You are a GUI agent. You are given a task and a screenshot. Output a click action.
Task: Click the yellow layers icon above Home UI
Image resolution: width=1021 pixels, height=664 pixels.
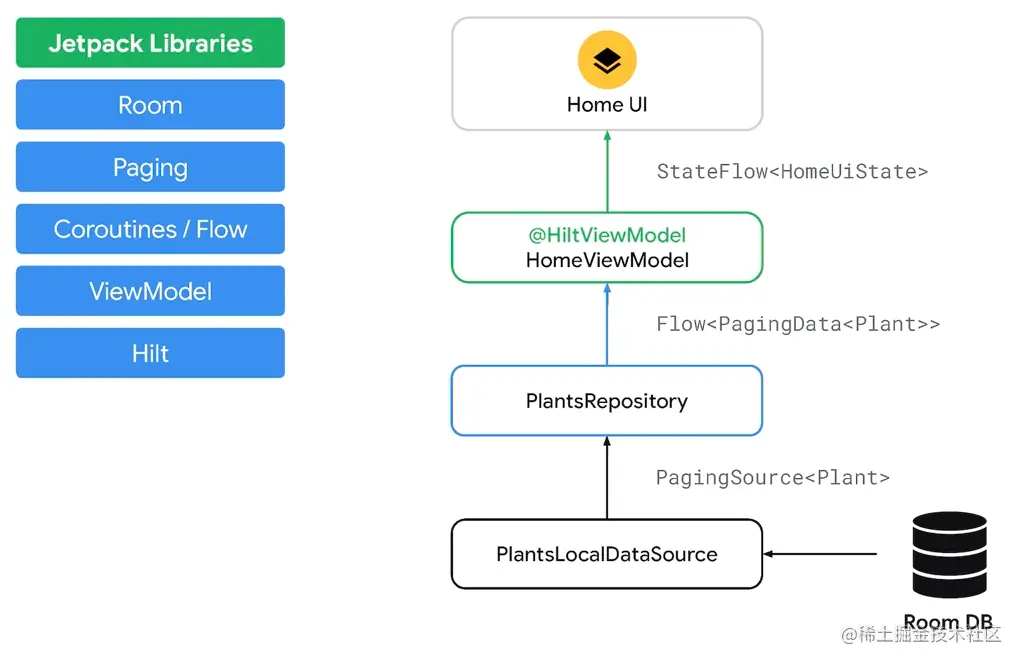coord(607,59)
